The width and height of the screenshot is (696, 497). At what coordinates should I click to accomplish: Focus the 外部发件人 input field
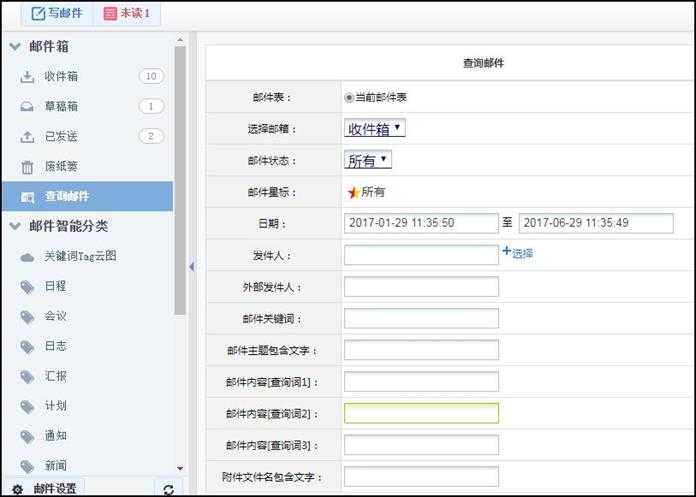[421, 287]
